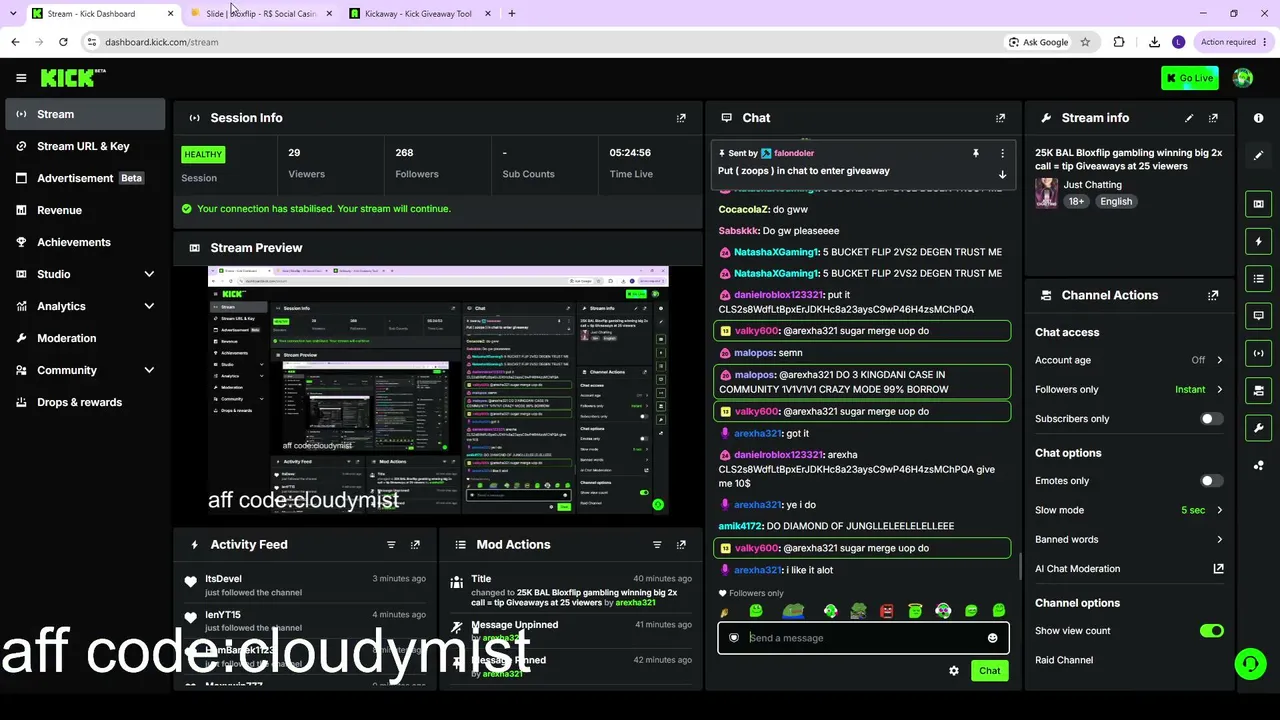1280x720 pixels.
Task: Click the Kick logo in the header
Action: click(x=73, y=78)
